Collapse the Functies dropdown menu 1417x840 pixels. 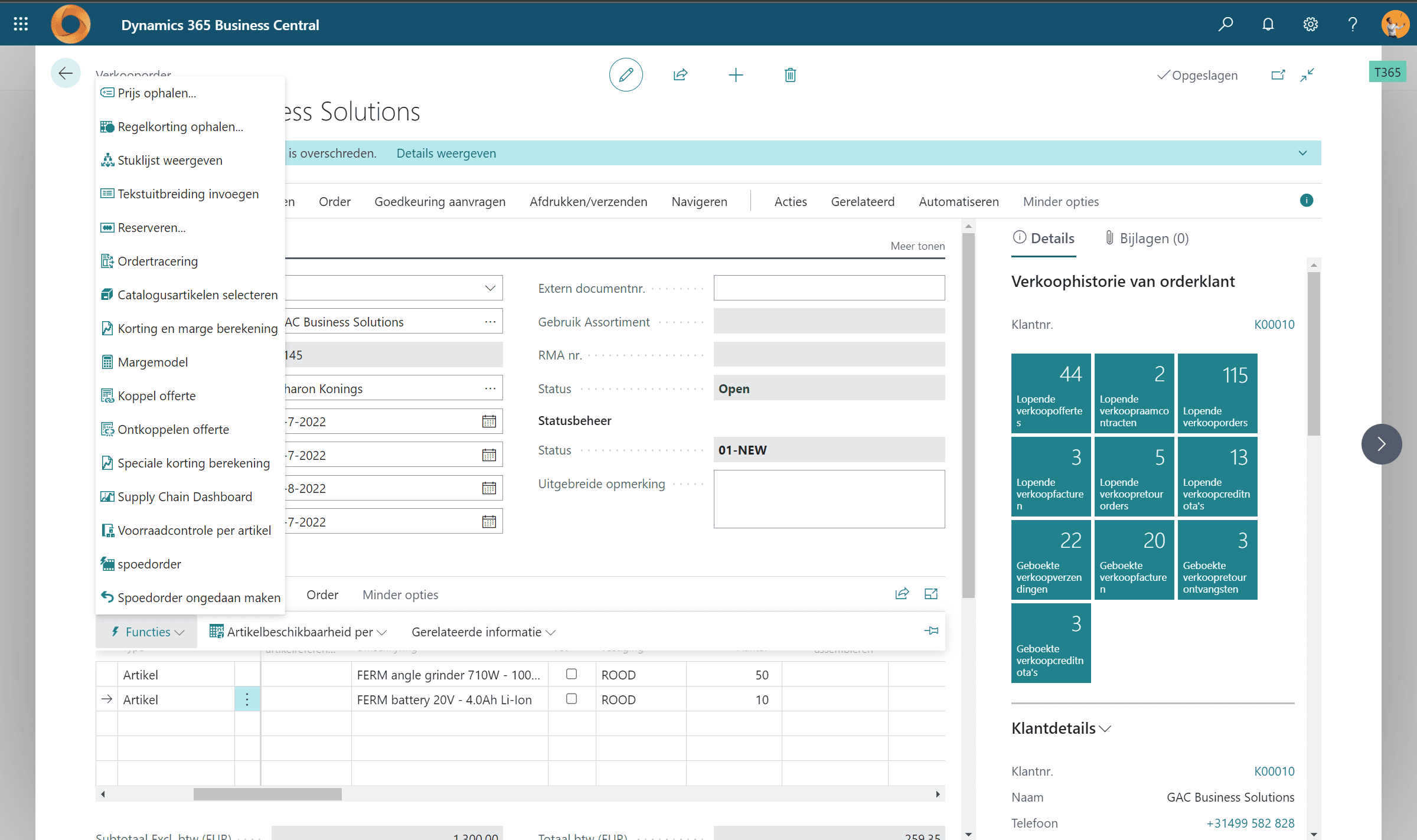coord(147,632)
